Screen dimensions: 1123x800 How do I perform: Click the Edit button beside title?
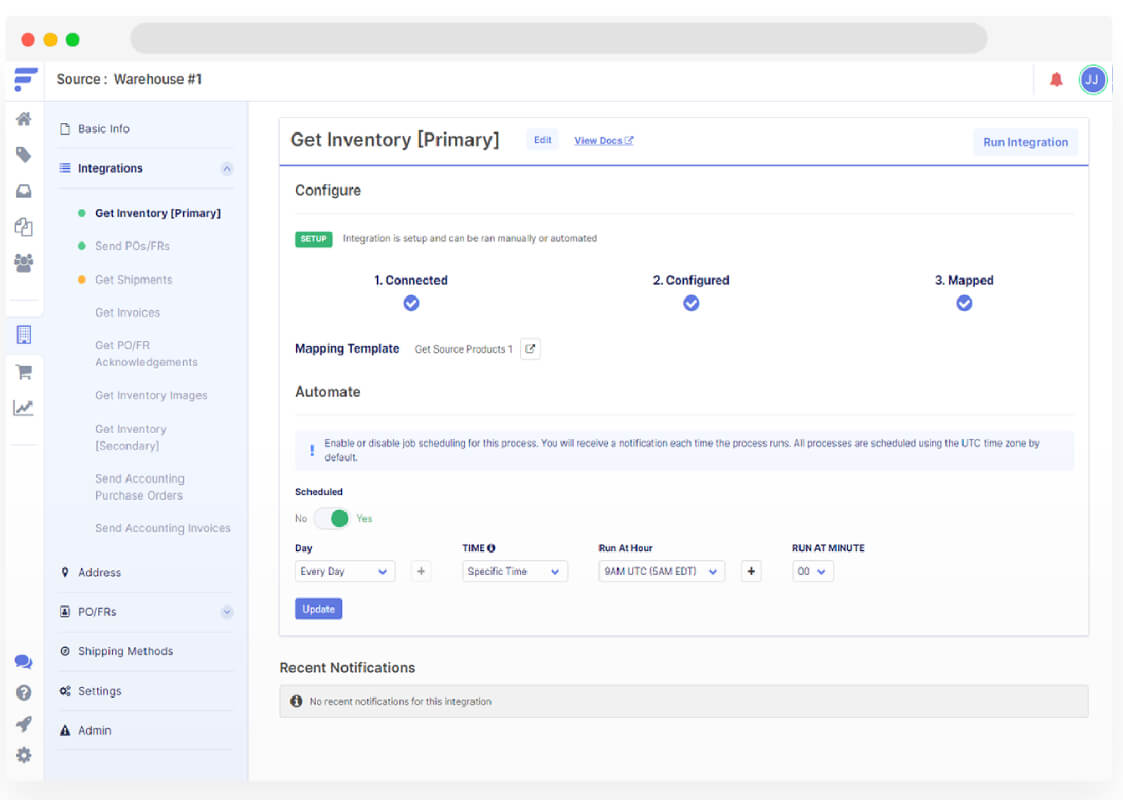(x=542, y=140)
